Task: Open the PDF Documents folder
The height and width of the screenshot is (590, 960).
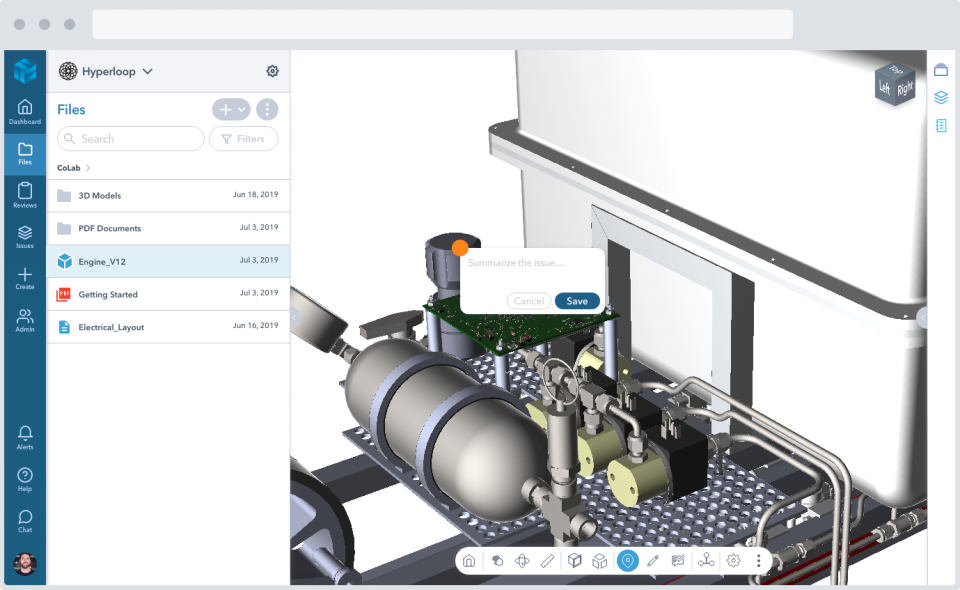Action: [168, 228]
